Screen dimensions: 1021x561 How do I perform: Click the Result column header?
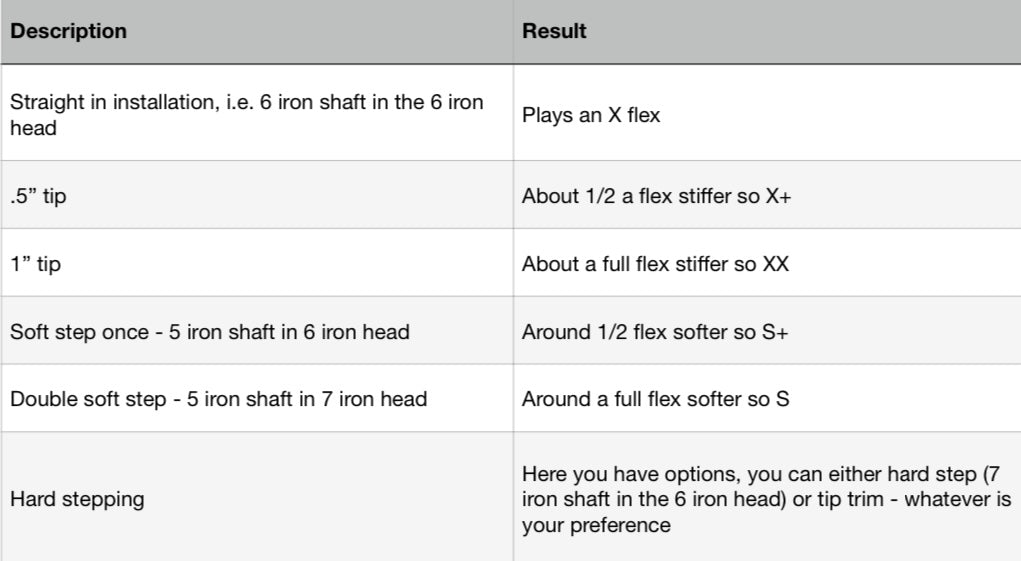pyautogui.click(x=554, y=31)
